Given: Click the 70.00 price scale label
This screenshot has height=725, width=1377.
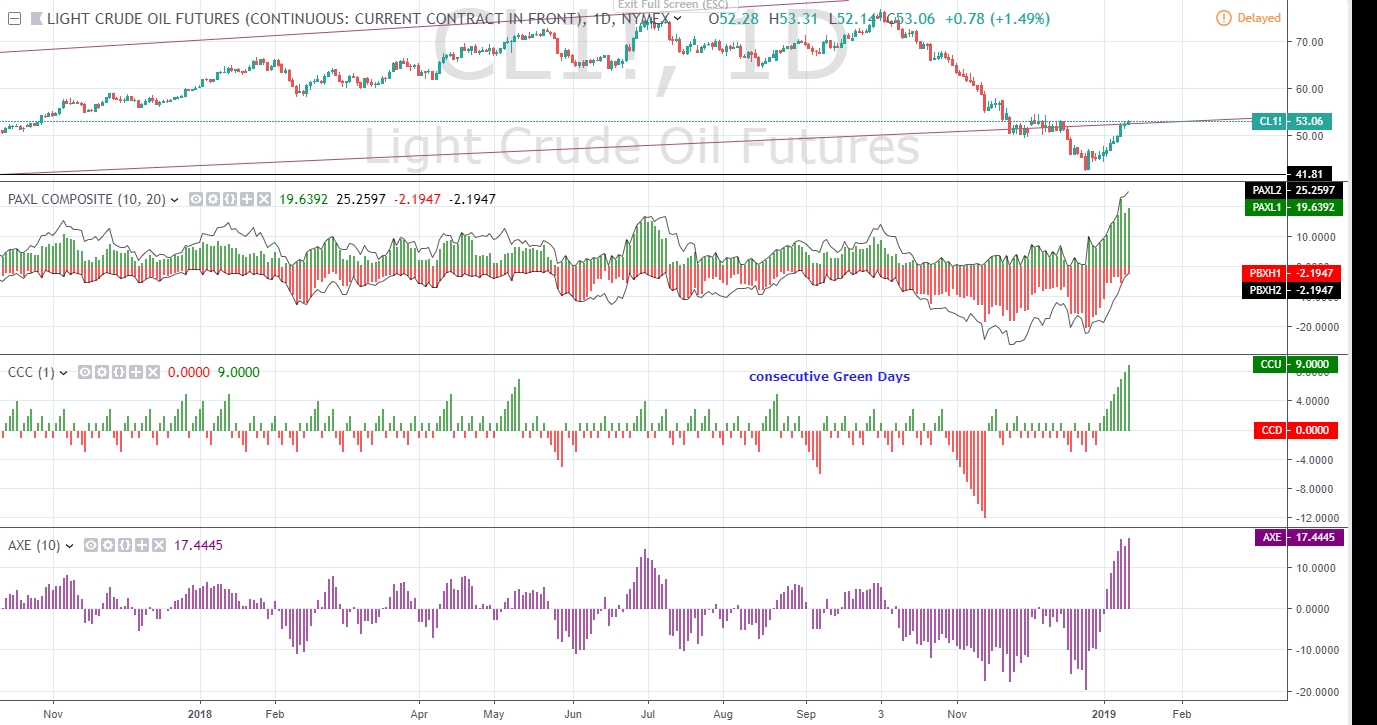Looking at the screenshot, I should click(x=1310, y=42).
